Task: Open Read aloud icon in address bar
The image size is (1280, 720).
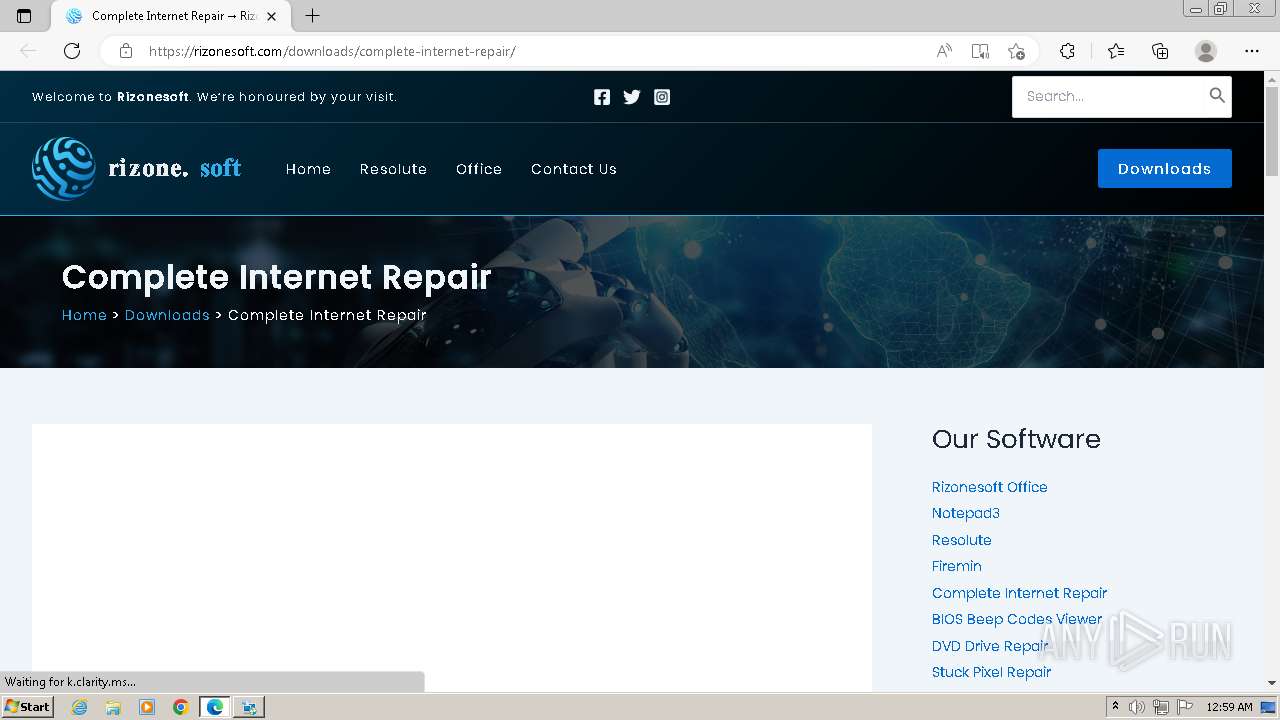Action: (x=943, y=51)
